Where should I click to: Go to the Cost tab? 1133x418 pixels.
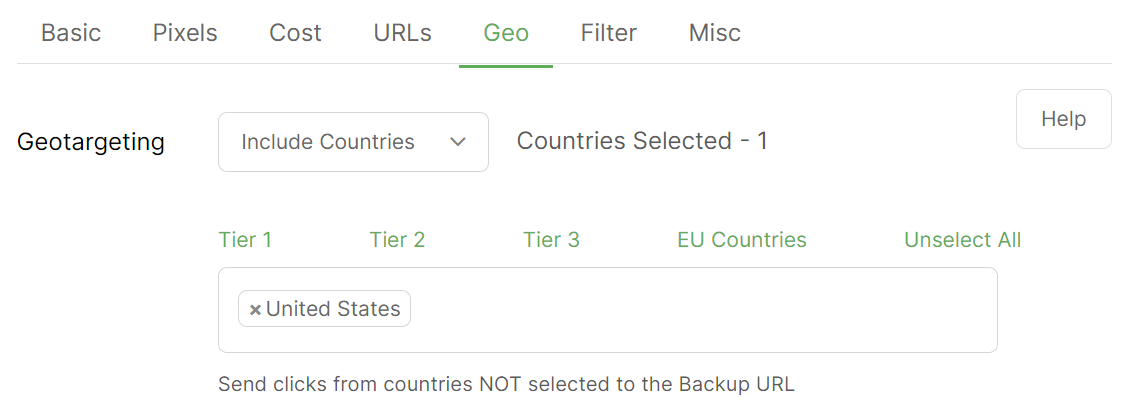tap(295, 33)
